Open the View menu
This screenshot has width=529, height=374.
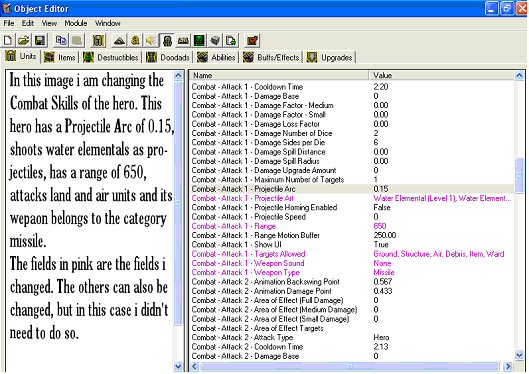[x=49, y=23]
